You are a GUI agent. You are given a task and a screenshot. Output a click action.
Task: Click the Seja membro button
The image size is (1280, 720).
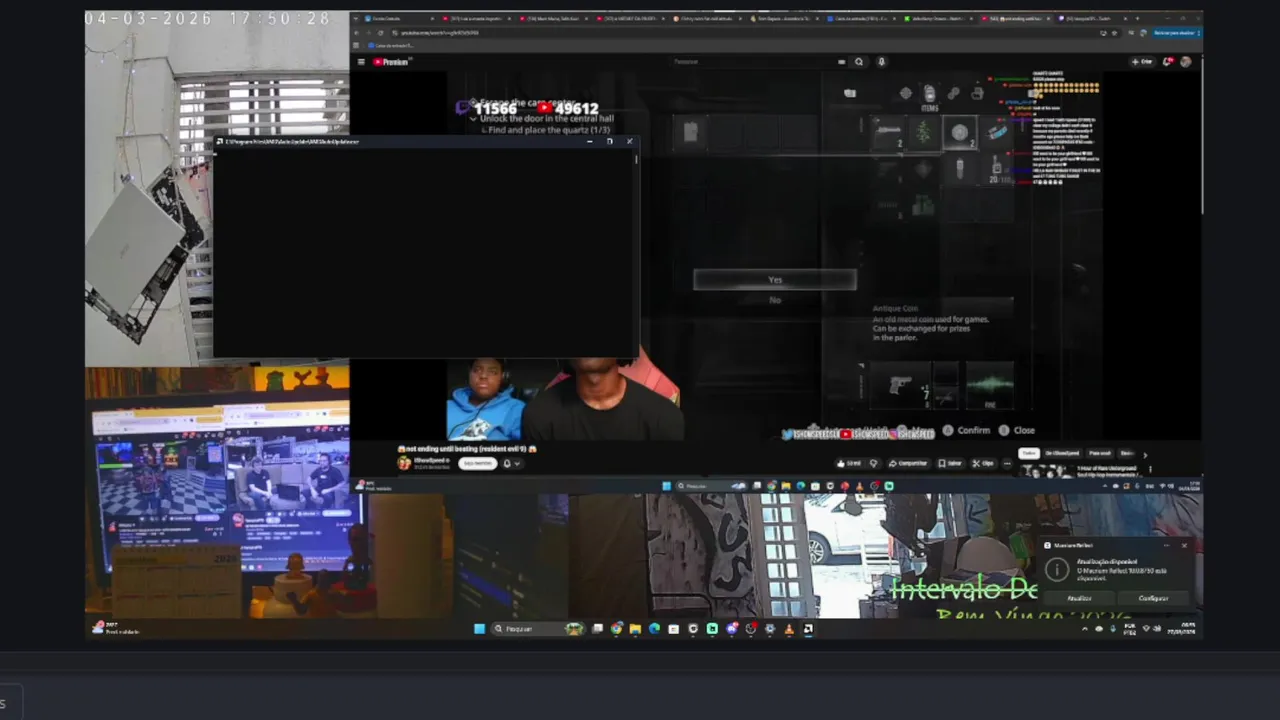(x=478, y=463)
